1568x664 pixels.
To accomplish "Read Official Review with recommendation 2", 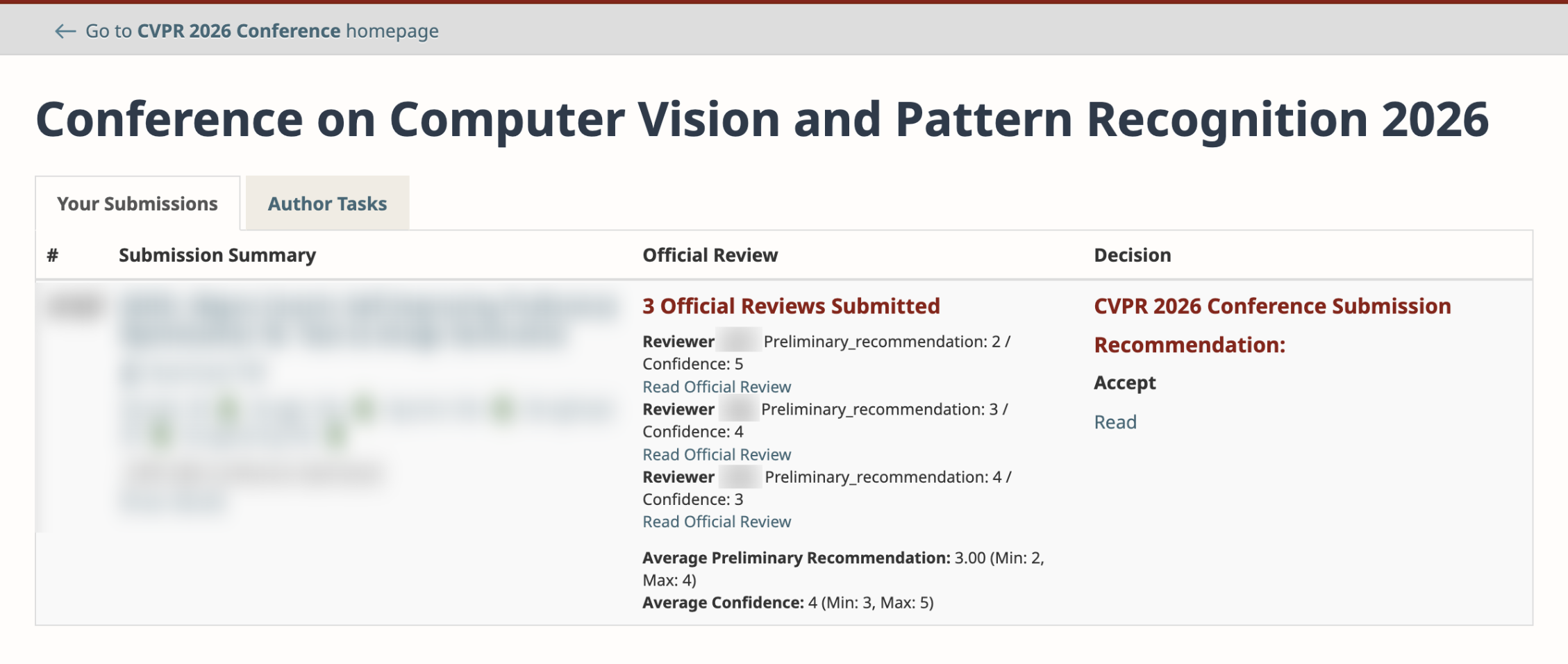I will tap(717, 387).
